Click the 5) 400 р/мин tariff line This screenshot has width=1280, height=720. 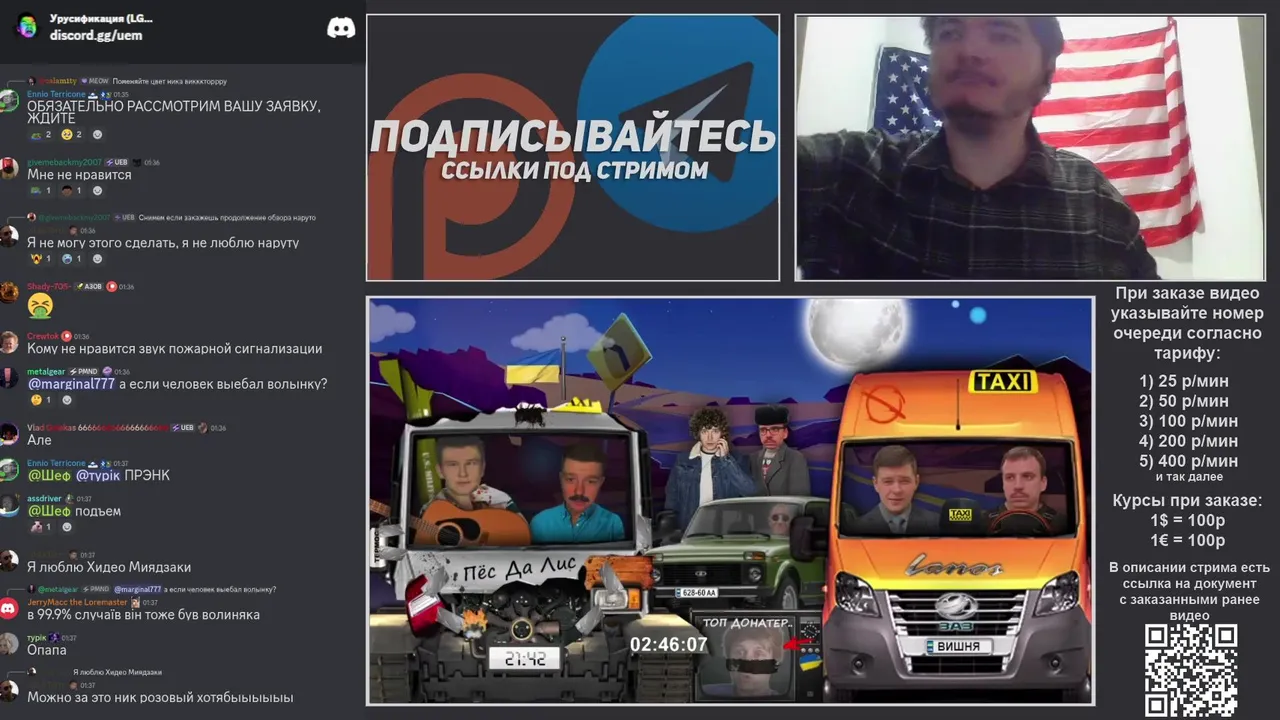tap(1188, 461)
